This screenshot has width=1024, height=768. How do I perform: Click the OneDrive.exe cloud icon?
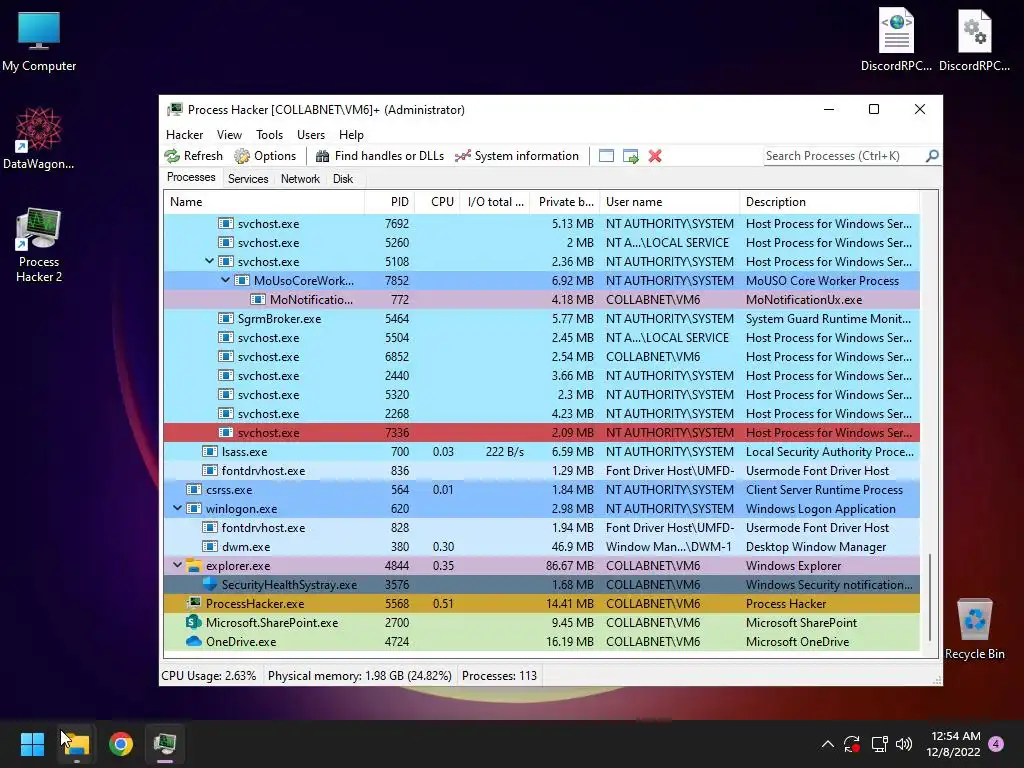[193, 641]
